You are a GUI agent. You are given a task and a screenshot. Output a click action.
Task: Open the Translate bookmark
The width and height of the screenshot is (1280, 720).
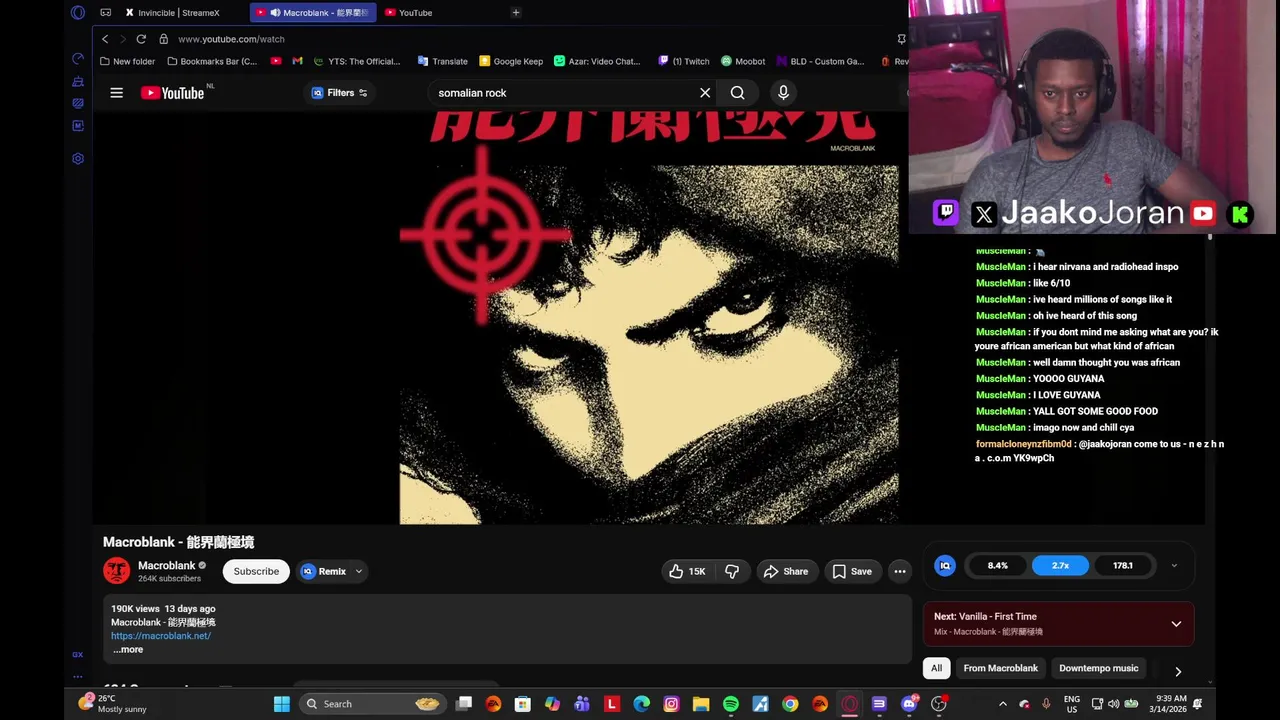(x=443, y=61)
